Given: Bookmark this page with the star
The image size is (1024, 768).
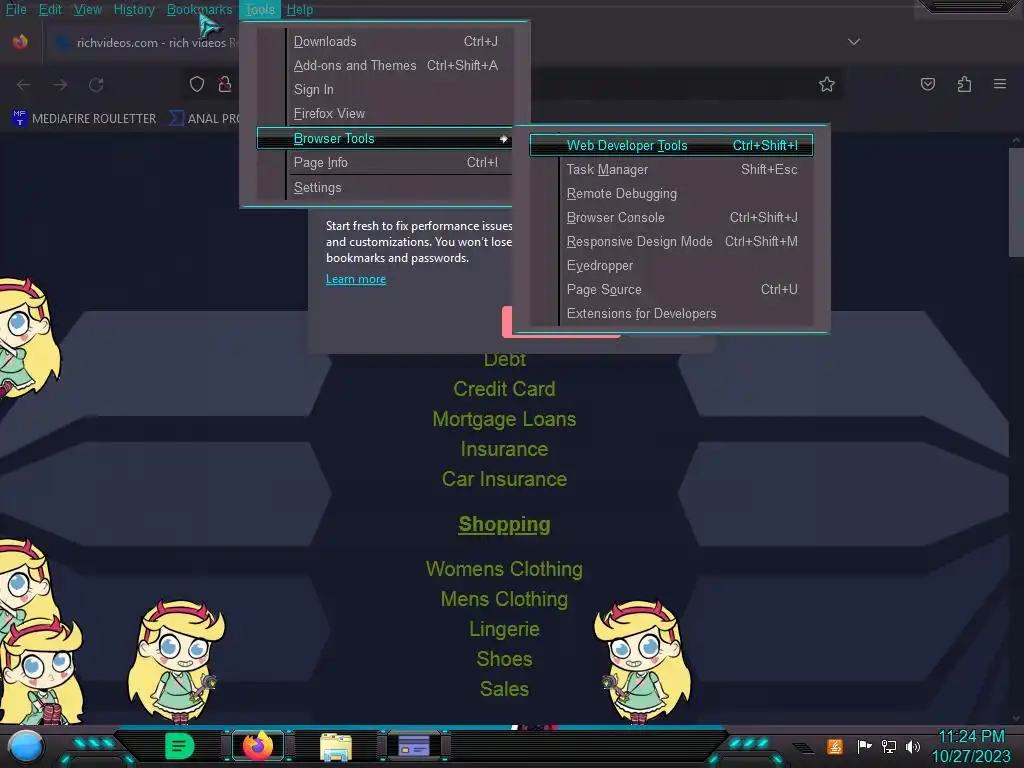Looking at the screenshot, I should point(827,84).
